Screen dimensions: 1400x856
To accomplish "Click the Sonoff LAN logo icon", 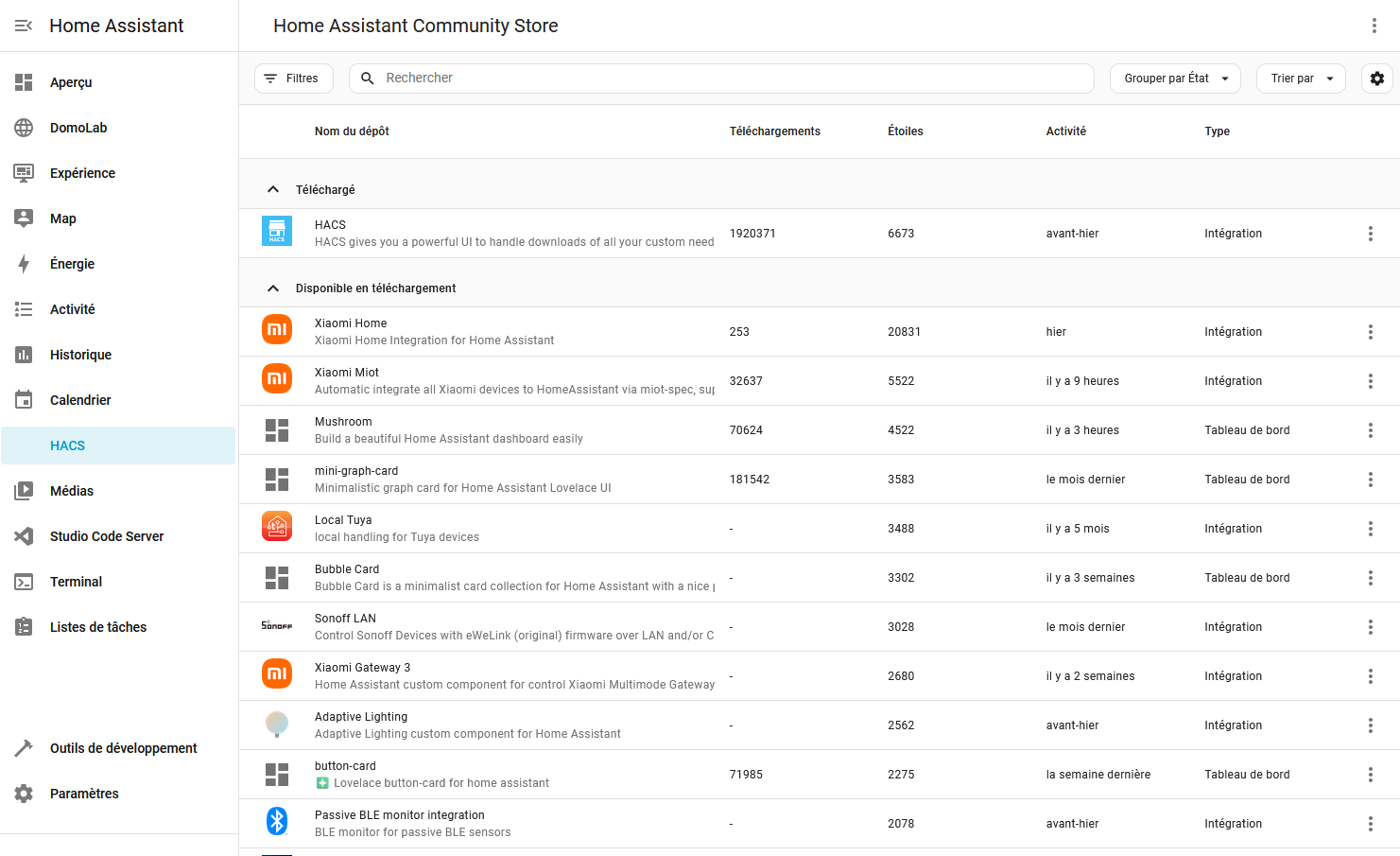I will click(x=277, y=626).
